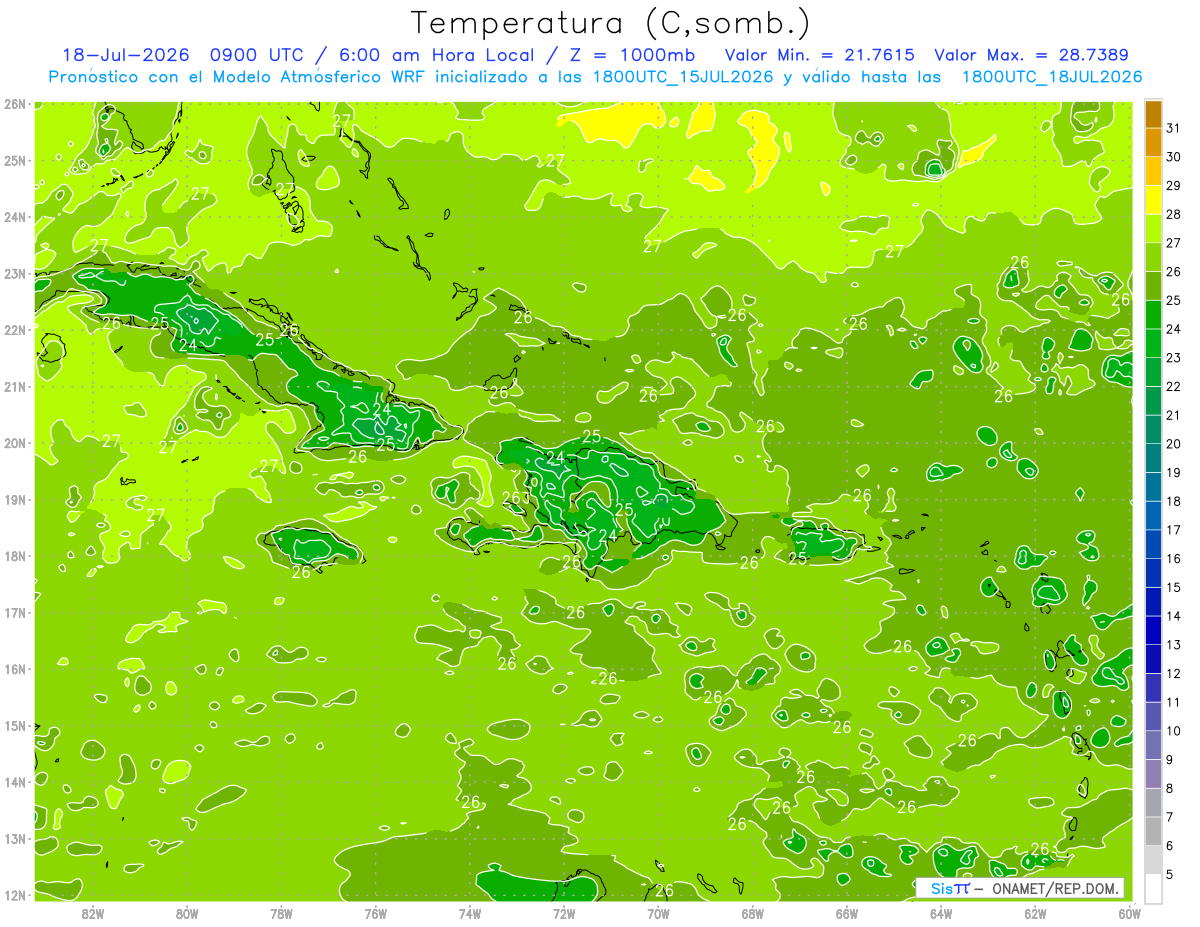Click the '68W' longitude axis label
This screenshot has height=927, width=1200.
[753, 913]
